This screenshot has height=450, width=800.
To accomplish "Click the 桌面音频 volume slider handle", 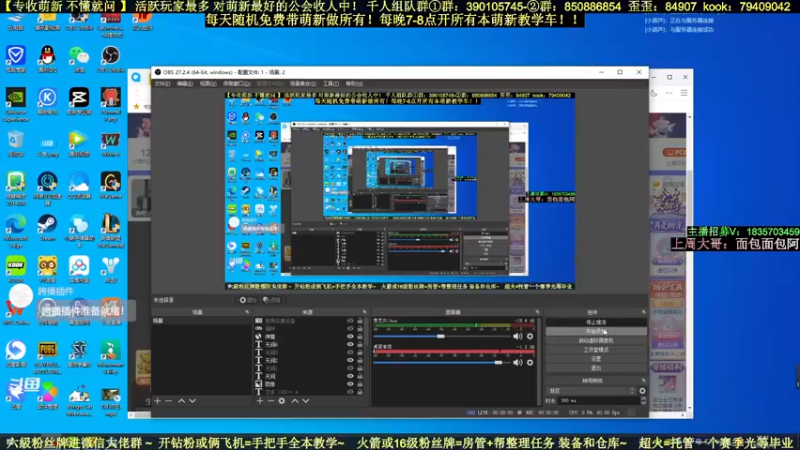I will (498, 362).
